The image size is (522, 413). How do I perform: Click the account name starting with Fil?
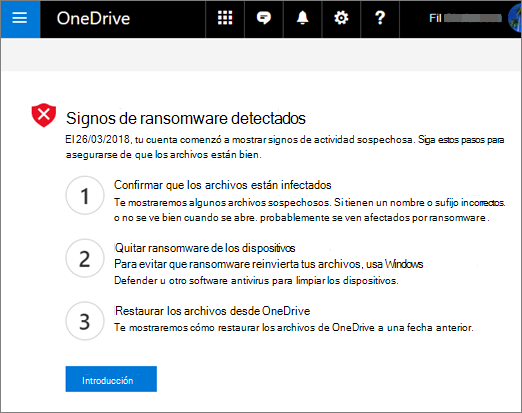(x=465, y=18)
